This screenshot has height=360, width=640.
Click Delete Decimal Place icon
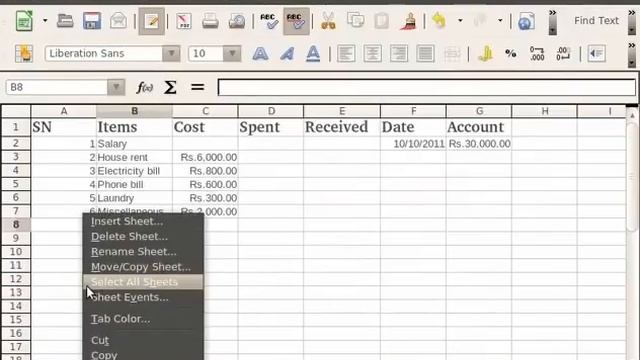point(563,53)
